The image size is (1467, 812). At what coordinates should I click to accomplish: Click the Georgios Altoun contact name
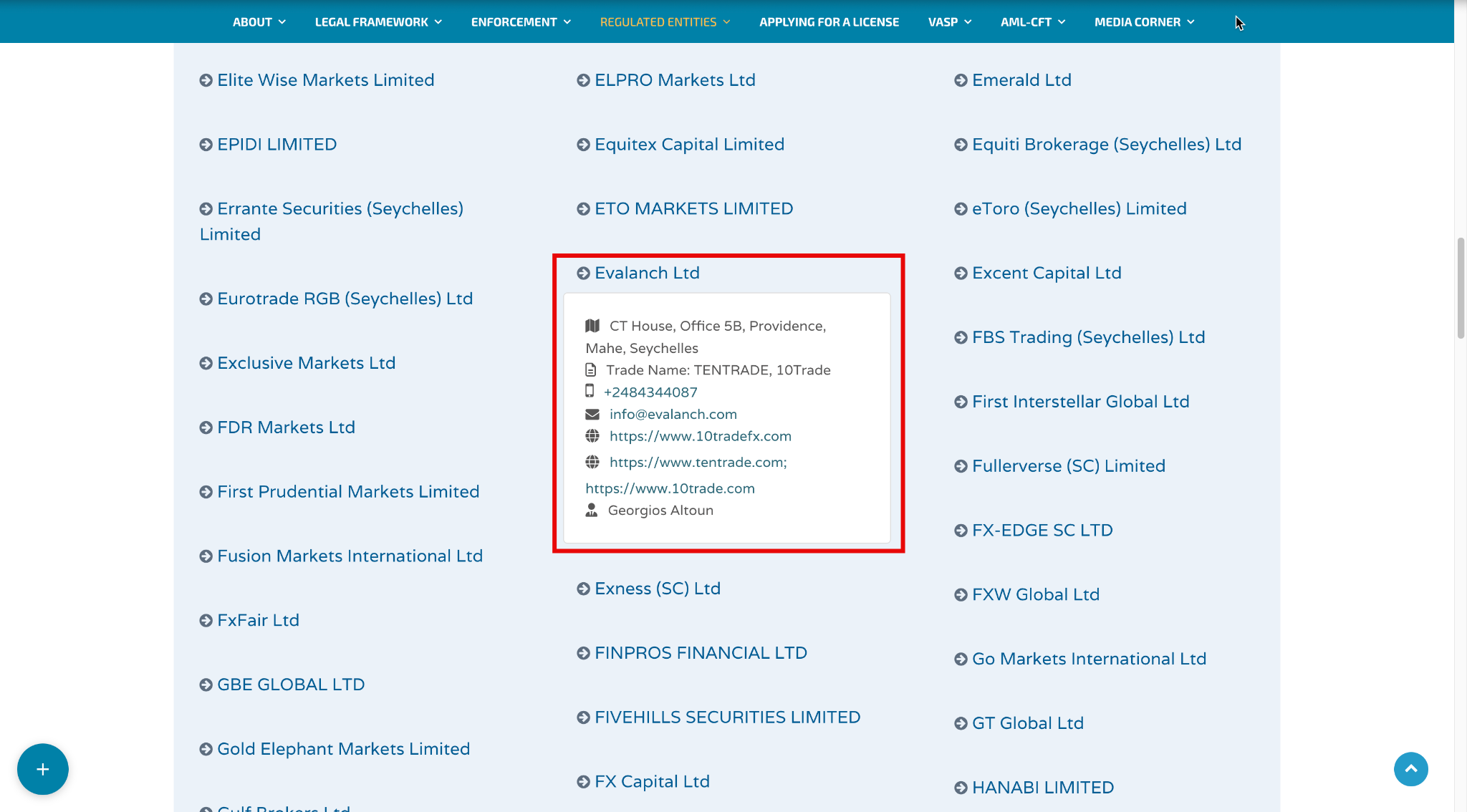pyautogui.click(x=660, y=511)
